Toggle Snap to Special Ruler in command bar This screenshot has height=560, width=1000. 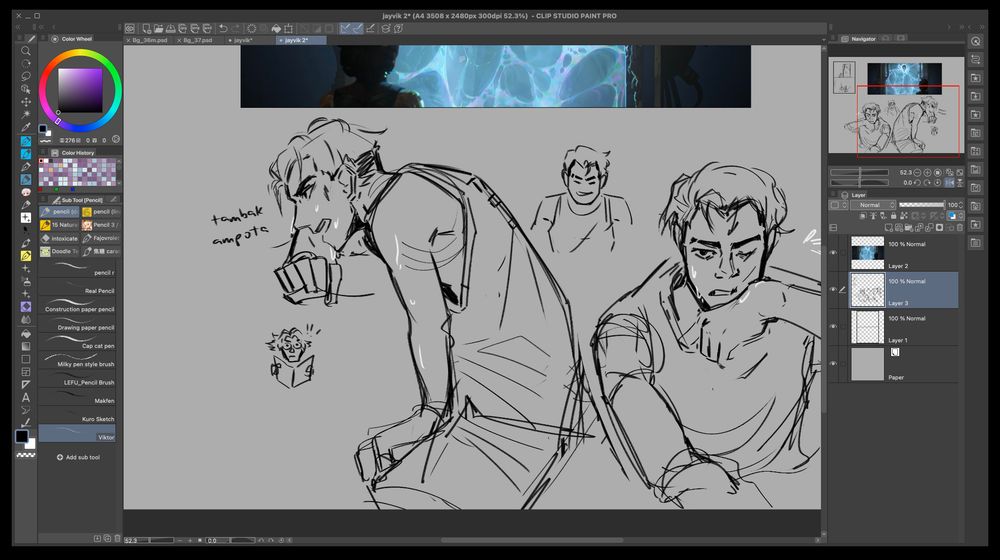click(357, 28)
